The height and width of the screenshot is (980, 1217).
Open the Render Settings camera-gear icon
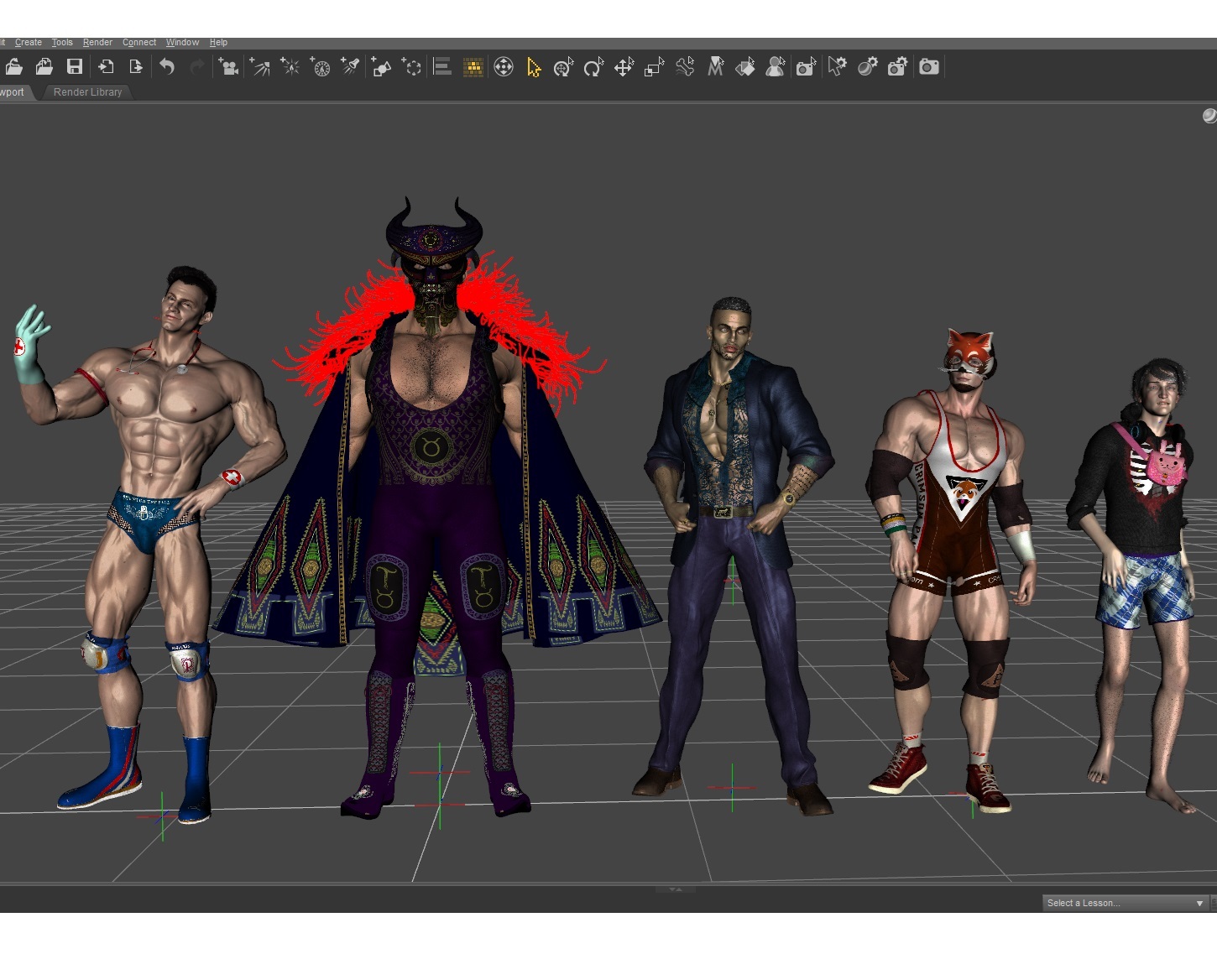pyautogui.click(x=897, y=67)
